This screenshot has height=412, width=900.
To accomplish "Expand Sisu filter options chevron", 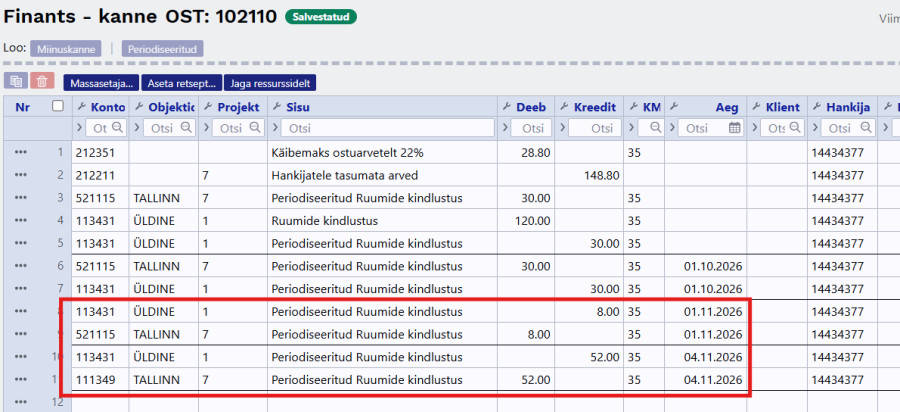I will coord(275,128).
